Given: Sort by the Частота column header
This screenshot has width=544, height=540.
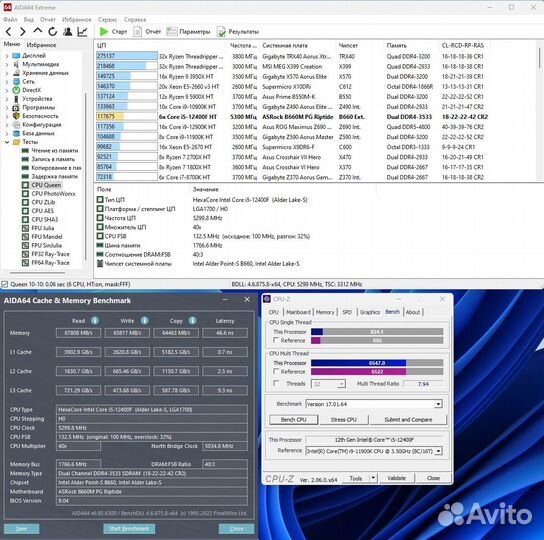Looking at the screenshot, I should click(x=244, y=45).
